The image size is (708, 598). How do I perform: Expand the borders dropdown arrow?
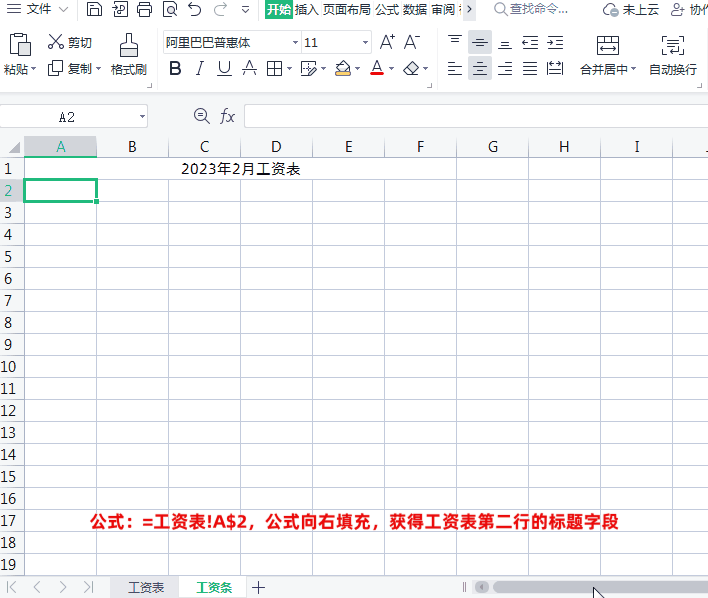pyautogui.click(x=289, y=69)
